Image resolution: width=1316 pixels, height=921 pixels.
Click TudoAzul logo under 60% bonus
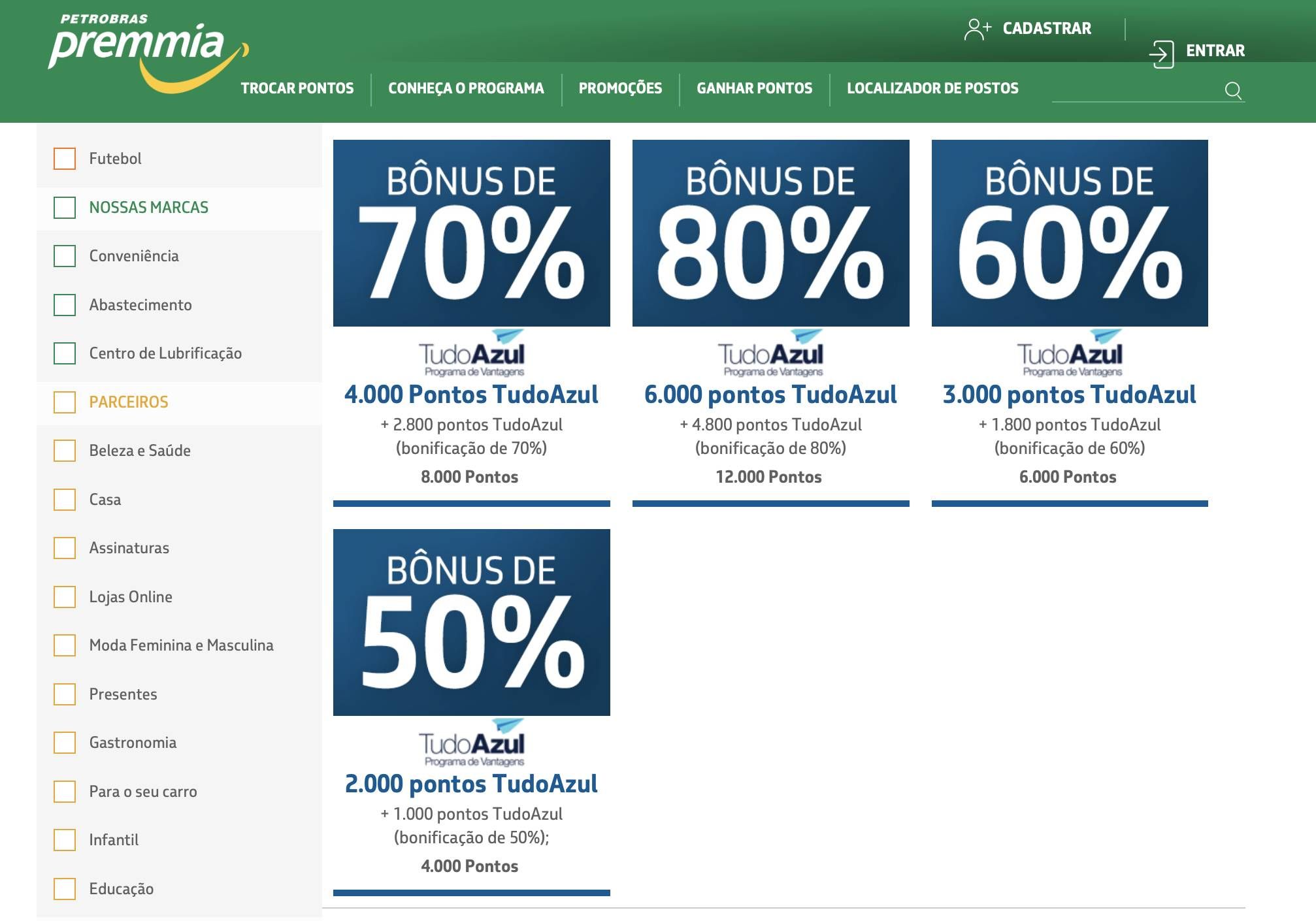1070,353
